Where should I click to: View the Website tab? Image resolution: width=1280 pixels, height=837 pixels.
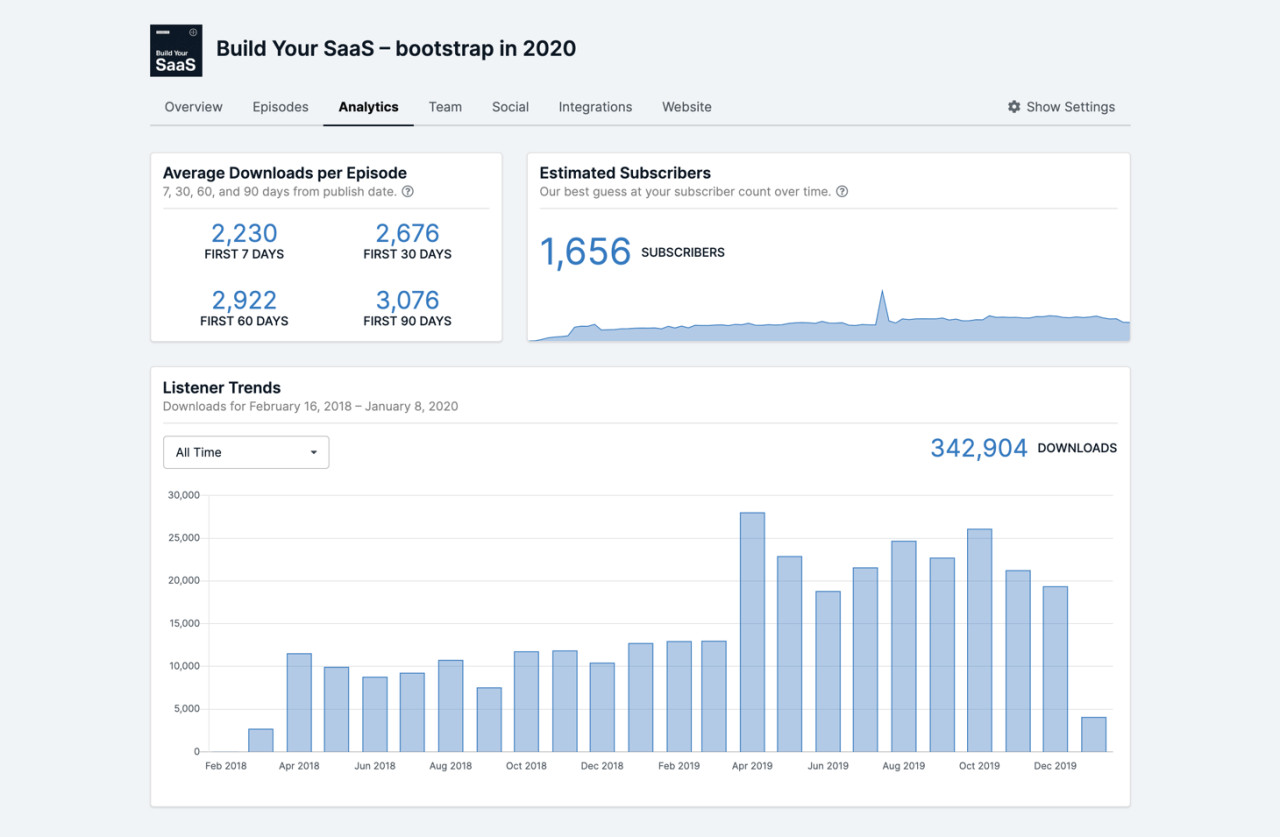tap(686, 107)
